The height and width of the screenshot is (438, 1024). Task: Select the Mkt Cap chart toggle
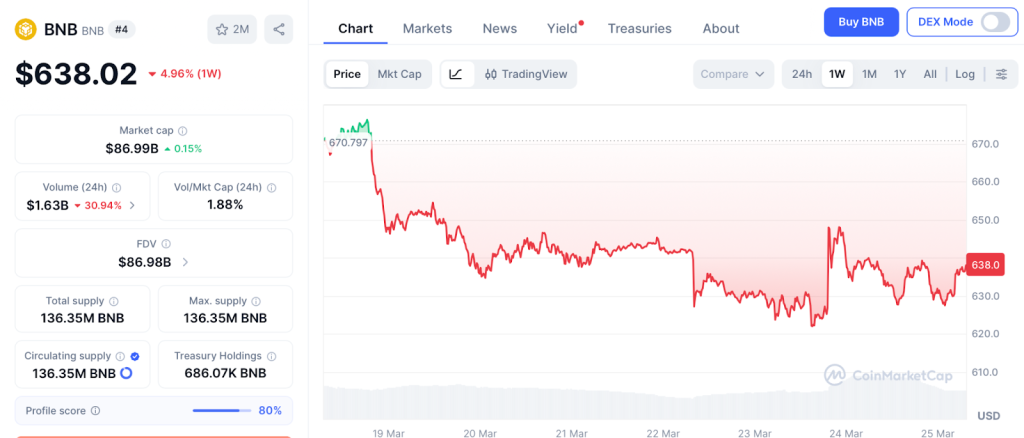pyautogui.click(x=399, y=74)
